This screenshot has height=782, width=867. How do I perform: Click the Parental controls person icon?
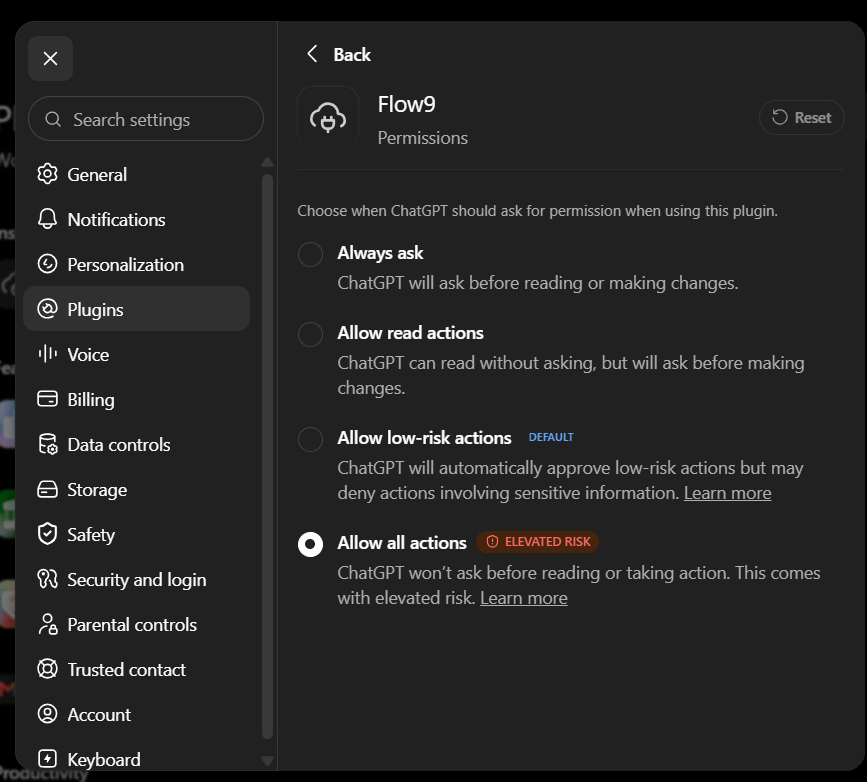[48, 624]
